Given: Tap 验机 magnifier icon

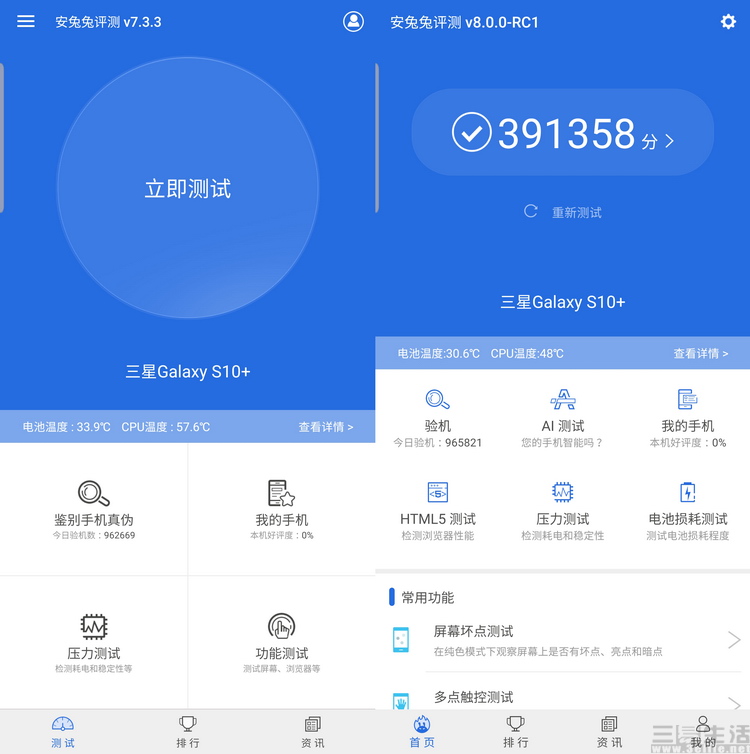Looking at the screenshot, I should (438, 399).
